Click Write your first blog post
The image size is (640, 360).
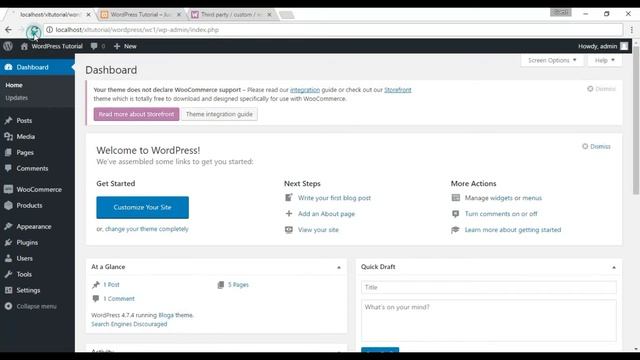point(334,198)
